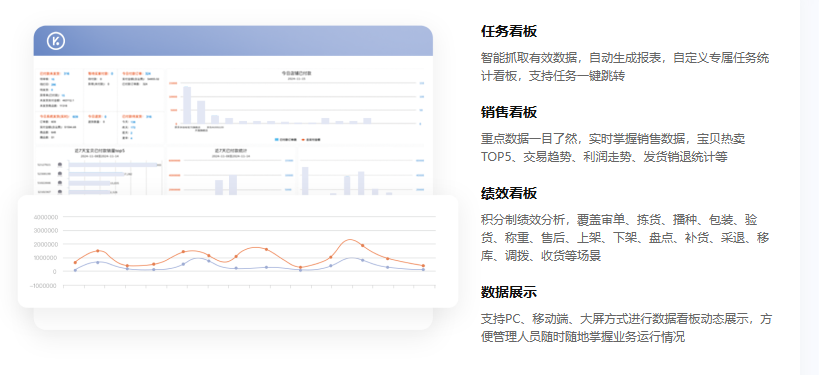Select the 销售看板 heading
Screen dimensions: 819x375
(x=509, y=112)
